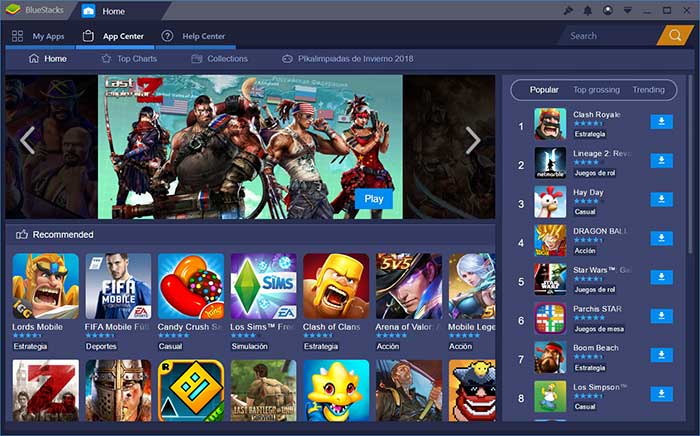Click the Last Empire War Z banner
The height and width of the screenshot is (436, 700).
(250, 146)
